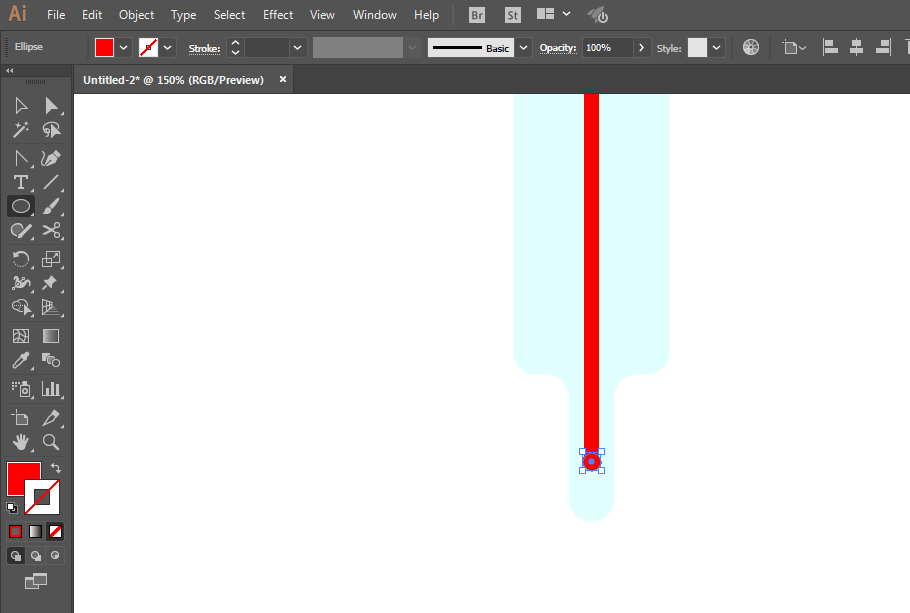This screenshot has width=910, height=613.
Task: Select the Curvature tool
Action: point(51,158)
